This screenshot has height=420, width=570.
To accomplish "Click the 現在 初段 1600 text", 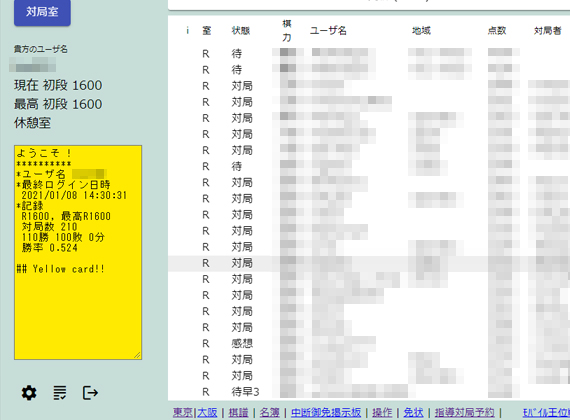I will (x=58, y=85).
